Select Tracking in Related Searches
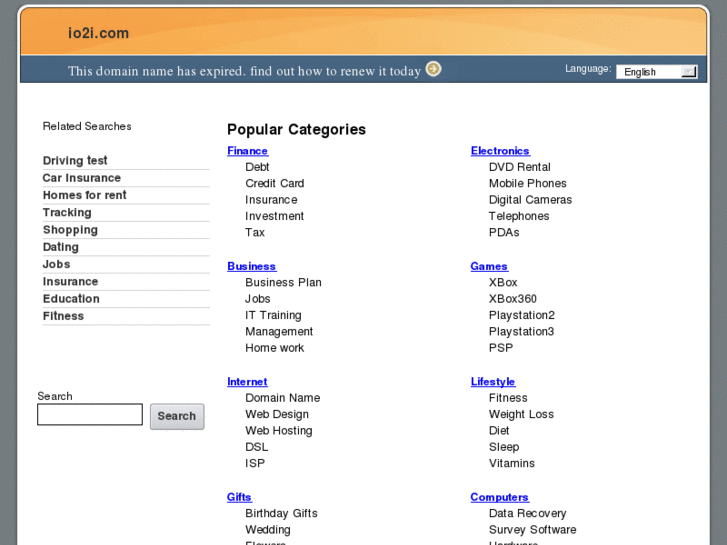 tap(67, 212)
